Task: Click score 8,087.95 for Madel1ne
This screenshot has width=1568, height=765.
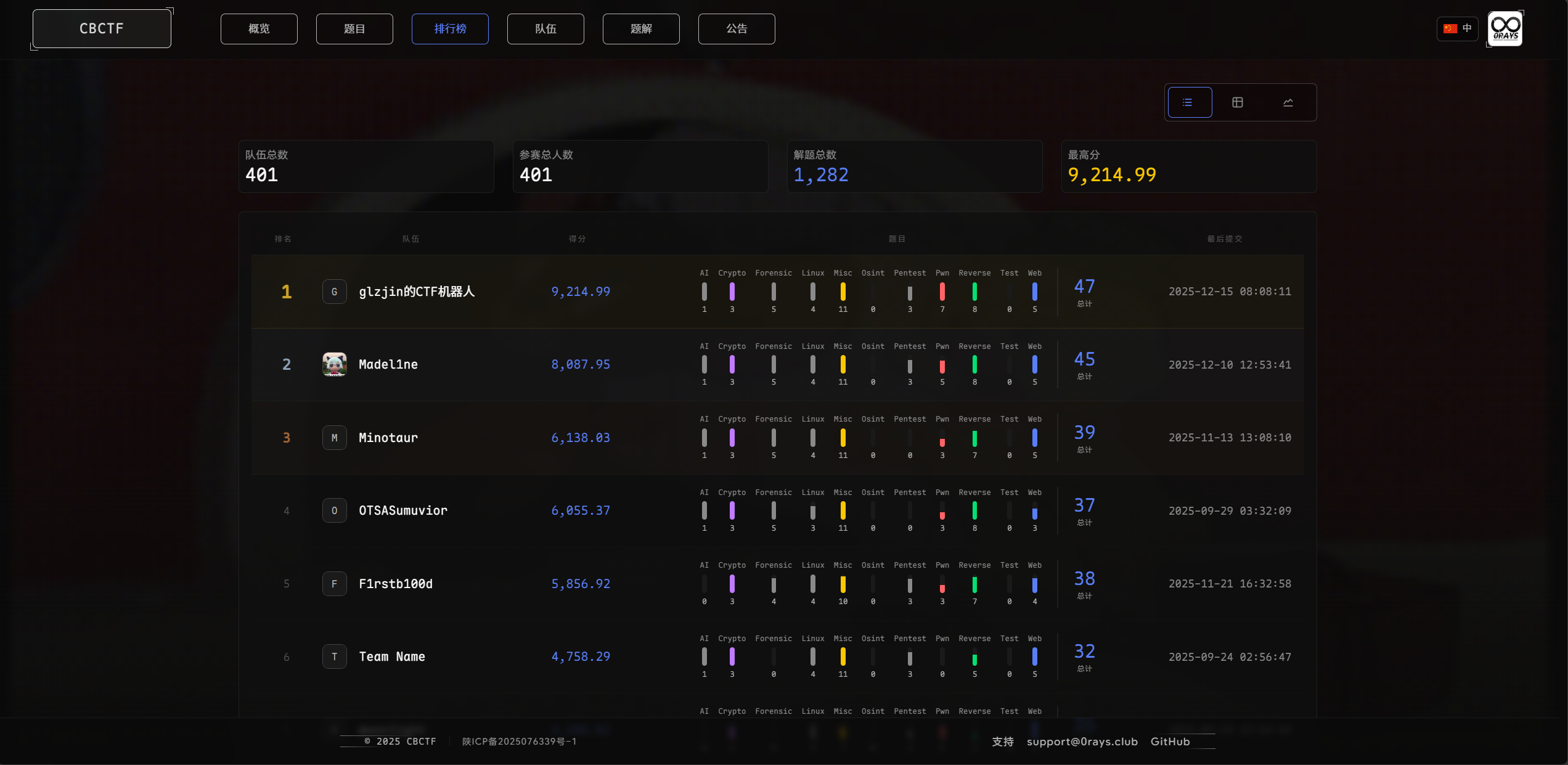Action: tap(581, 364)
